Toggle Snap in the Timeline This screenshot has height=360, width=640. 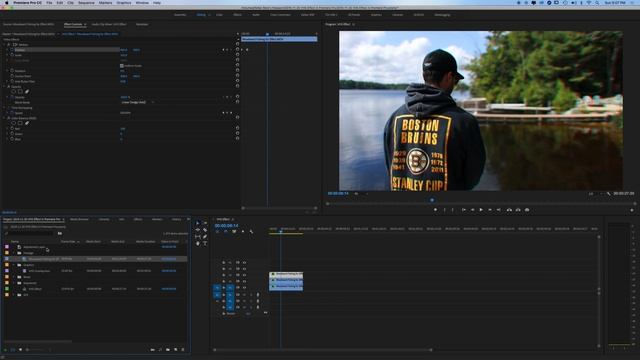click(x=226, y=231)
